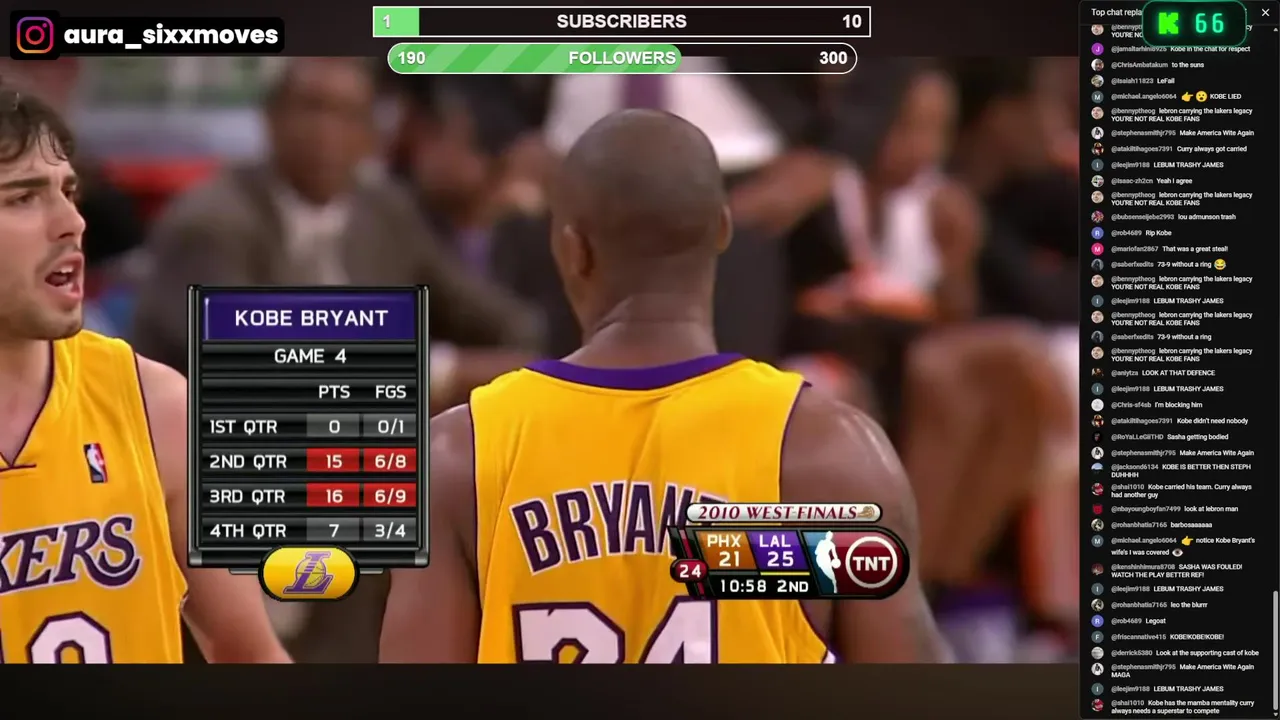Click @jacksond6134's avatar
Screen dimensions: 1280x720
pyautogui.click(x=1098, y=467)
